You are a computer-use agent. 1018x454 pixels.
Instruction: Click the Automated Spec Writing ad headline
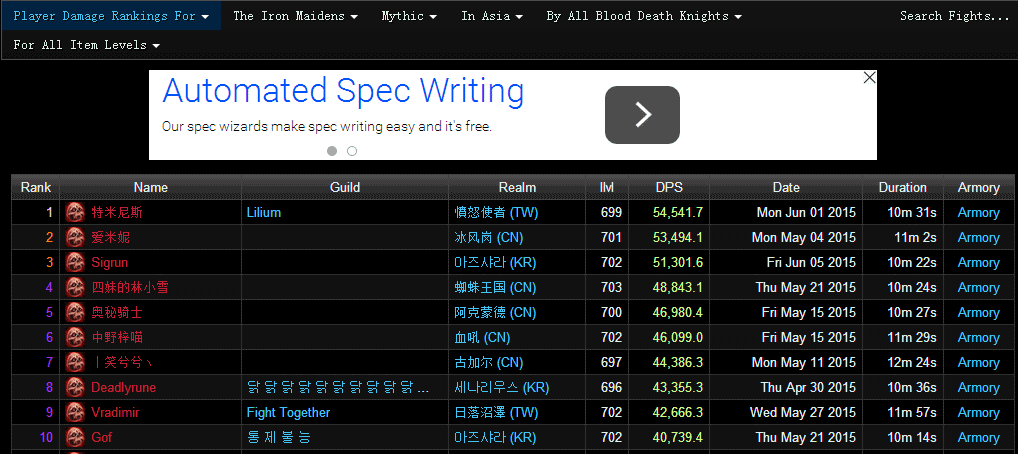coord(343,91)
